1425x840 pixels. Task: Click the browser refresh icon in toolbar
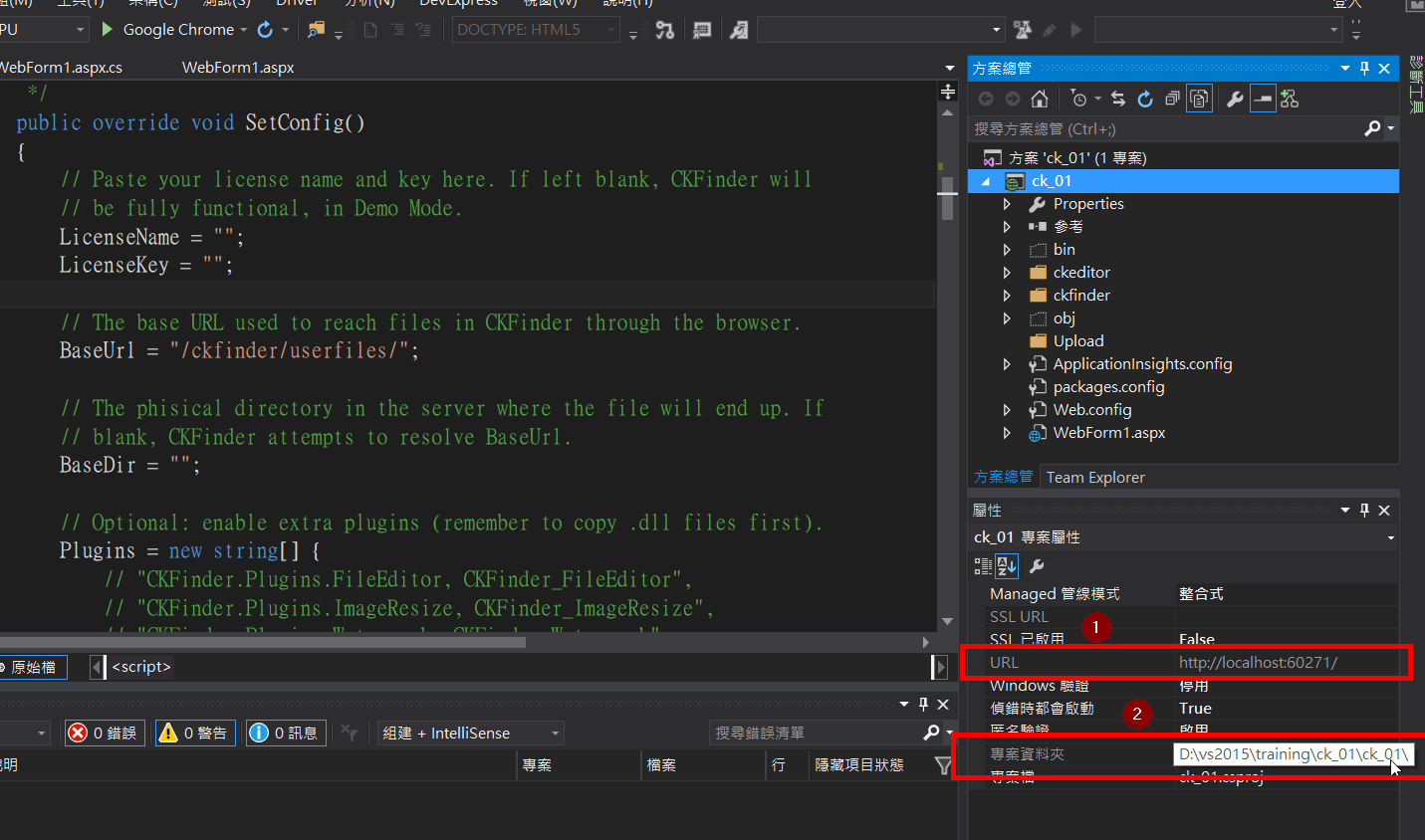tap(265, 30)
